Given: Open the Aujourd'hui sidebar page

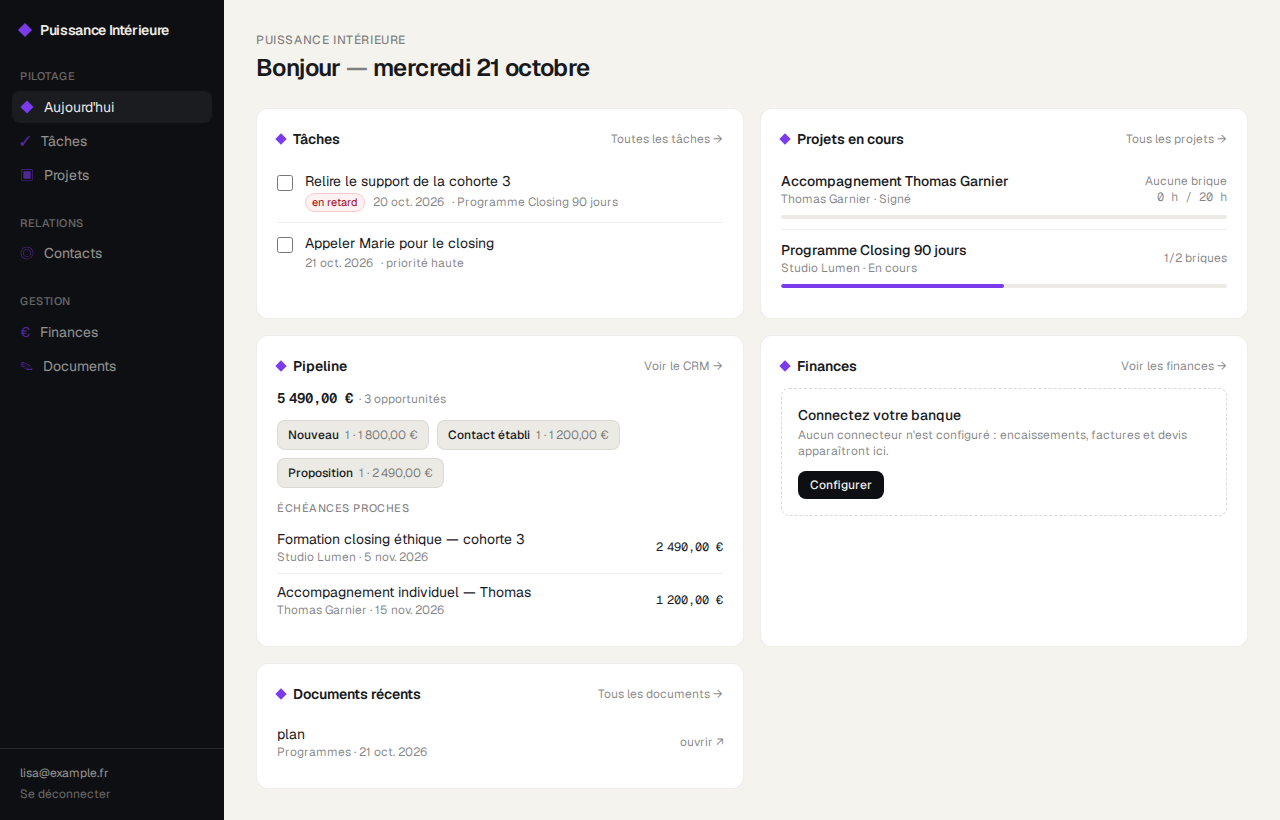Looking at the screenshot, I should click(112, 107).
